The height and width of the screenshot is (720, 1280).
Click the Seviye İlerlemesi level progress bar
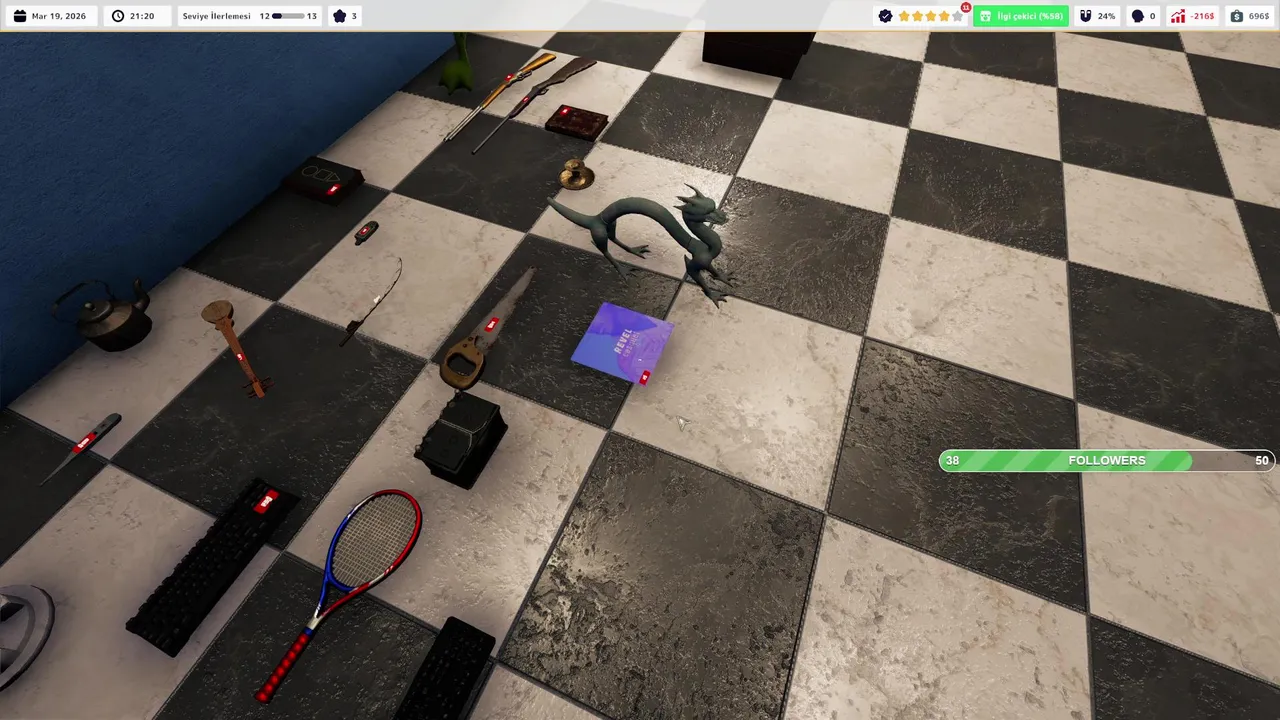(288, 16)
